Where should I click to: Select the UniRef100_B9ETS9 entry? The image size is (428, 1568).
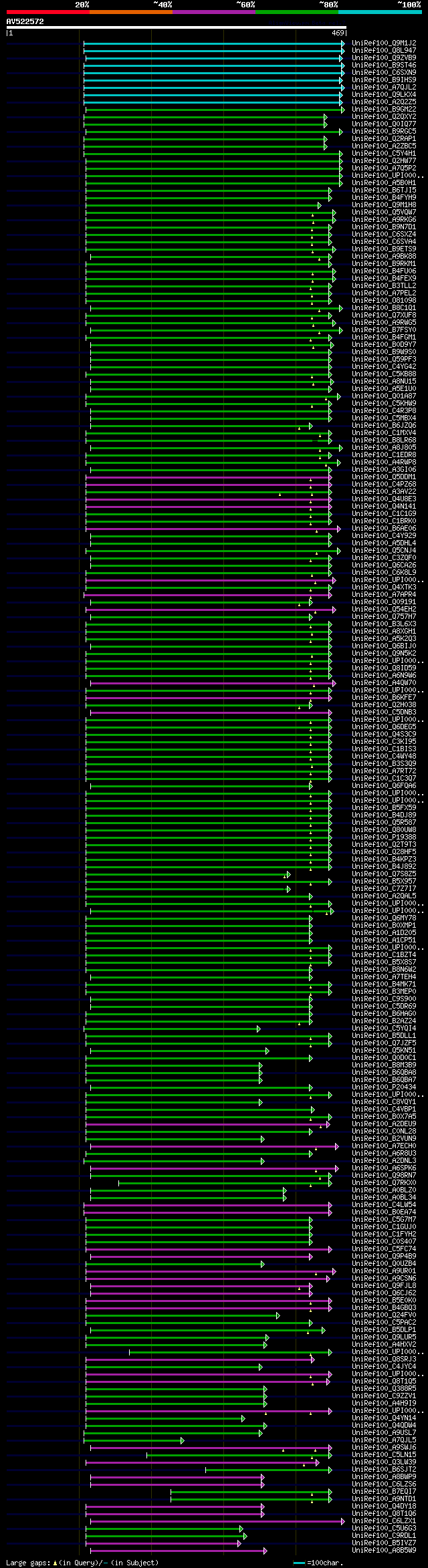tap(384, 249)
